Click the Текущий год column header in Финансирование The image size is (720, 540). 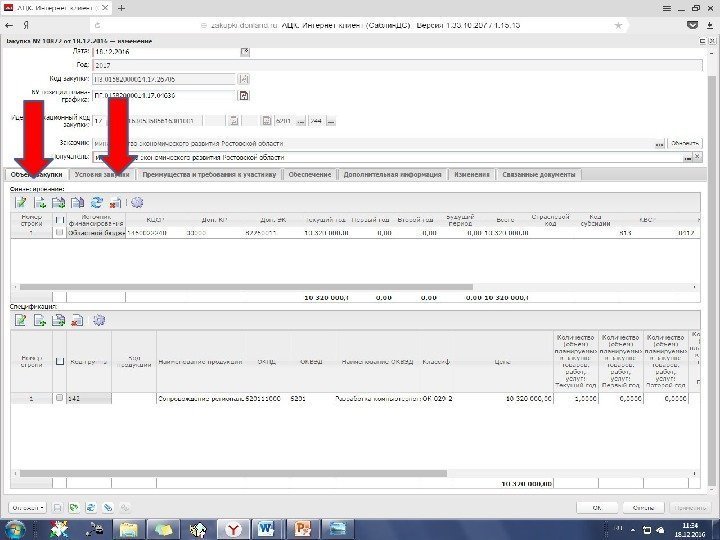click(x=326, y=220)
